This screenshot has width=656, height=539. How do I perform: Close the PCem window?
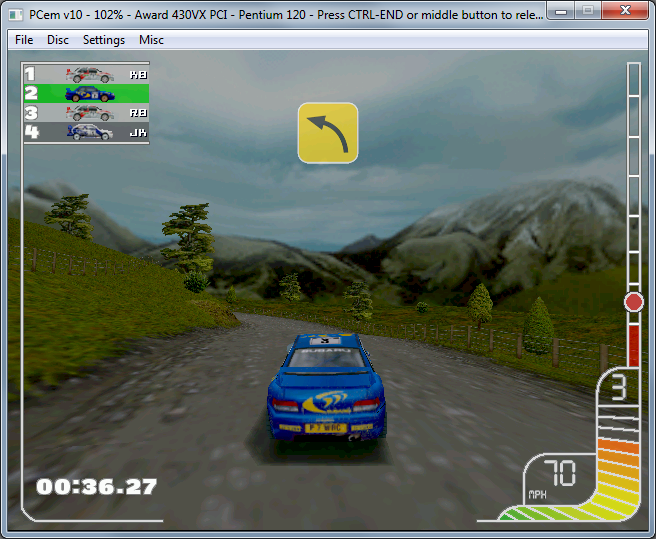point(625,11)
